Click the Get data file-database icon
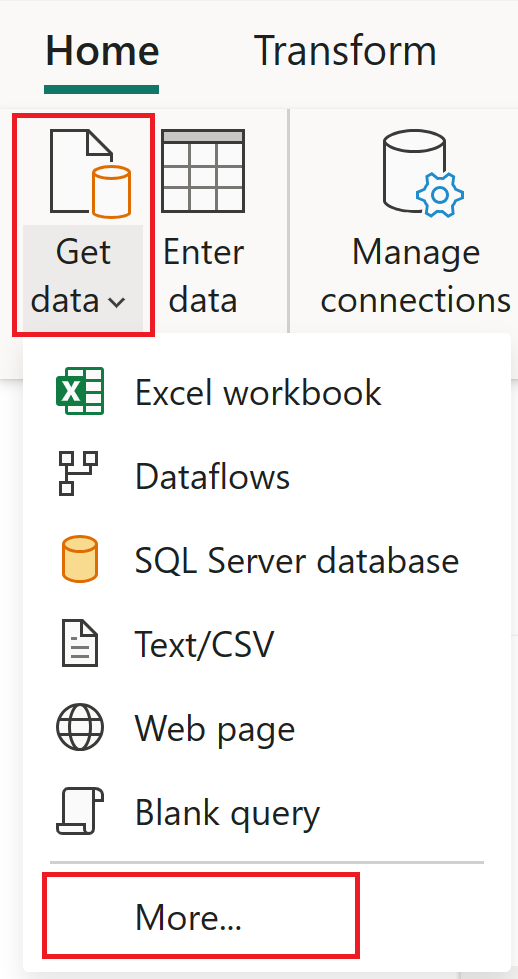Image resolution: width=518 pixels, height=979 pixels. (x=90, y=174)
